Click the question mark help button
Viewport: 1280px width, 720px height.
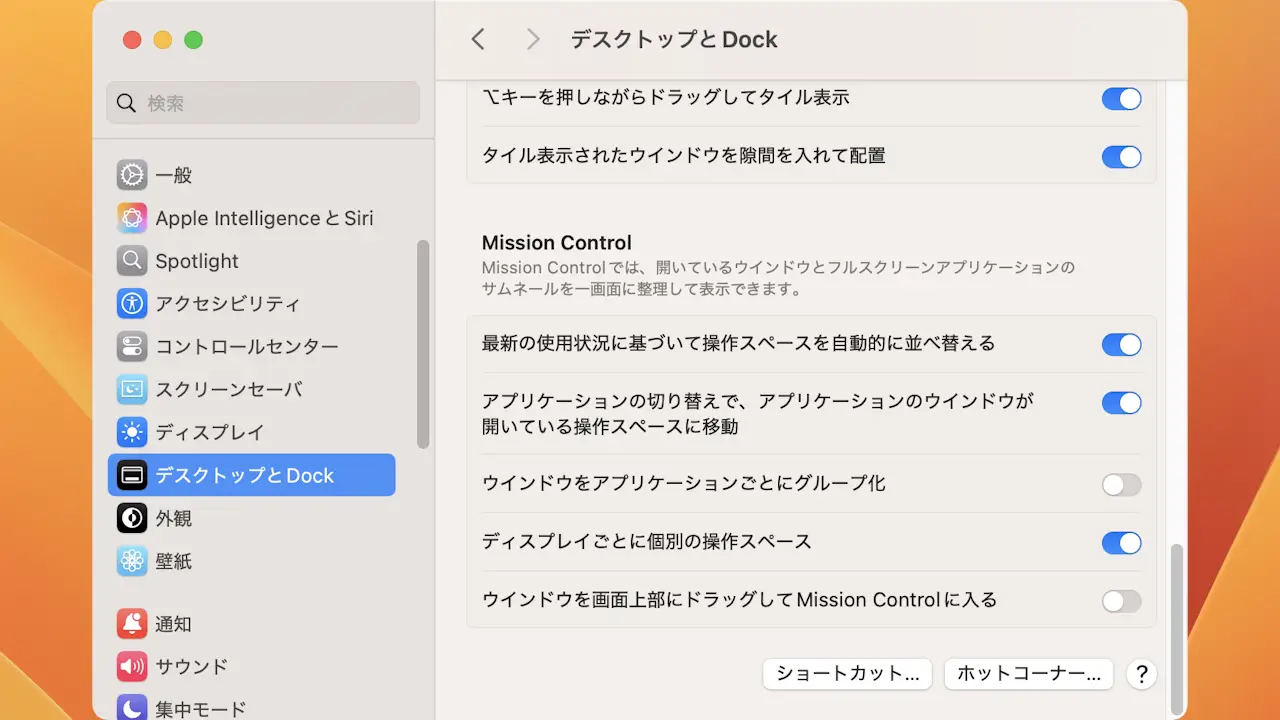pos(1141,674)
